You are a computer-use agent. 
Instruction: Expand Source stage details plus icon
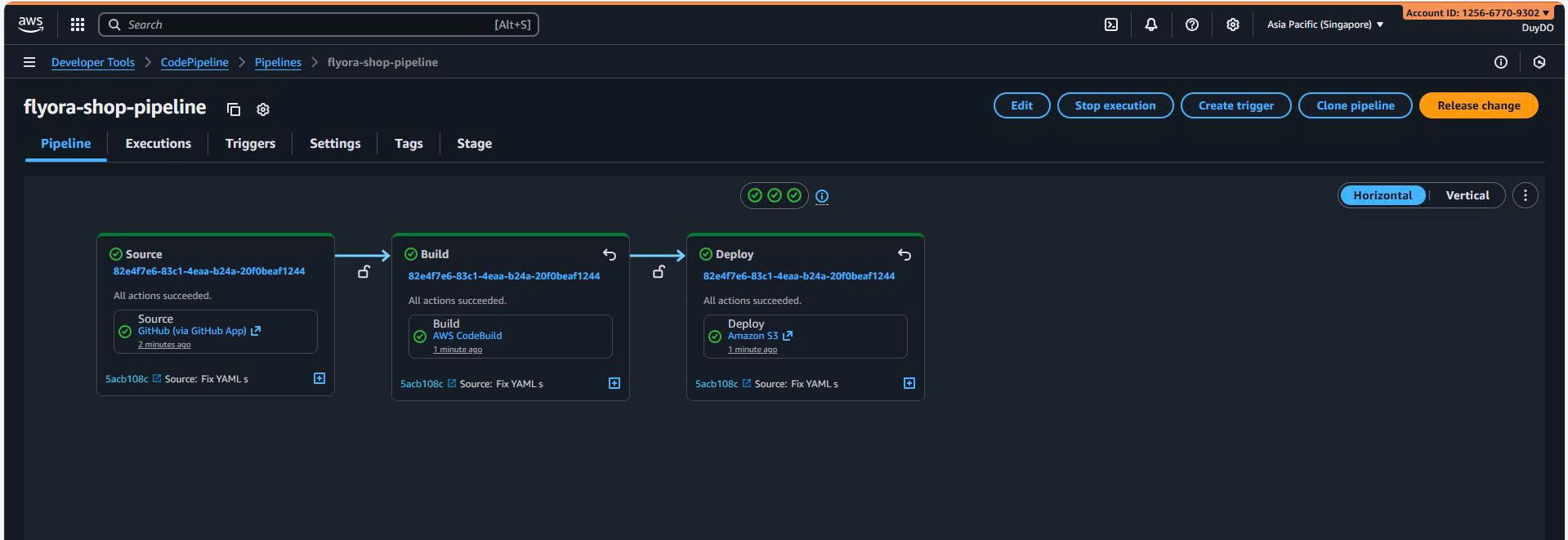point(319,378)
